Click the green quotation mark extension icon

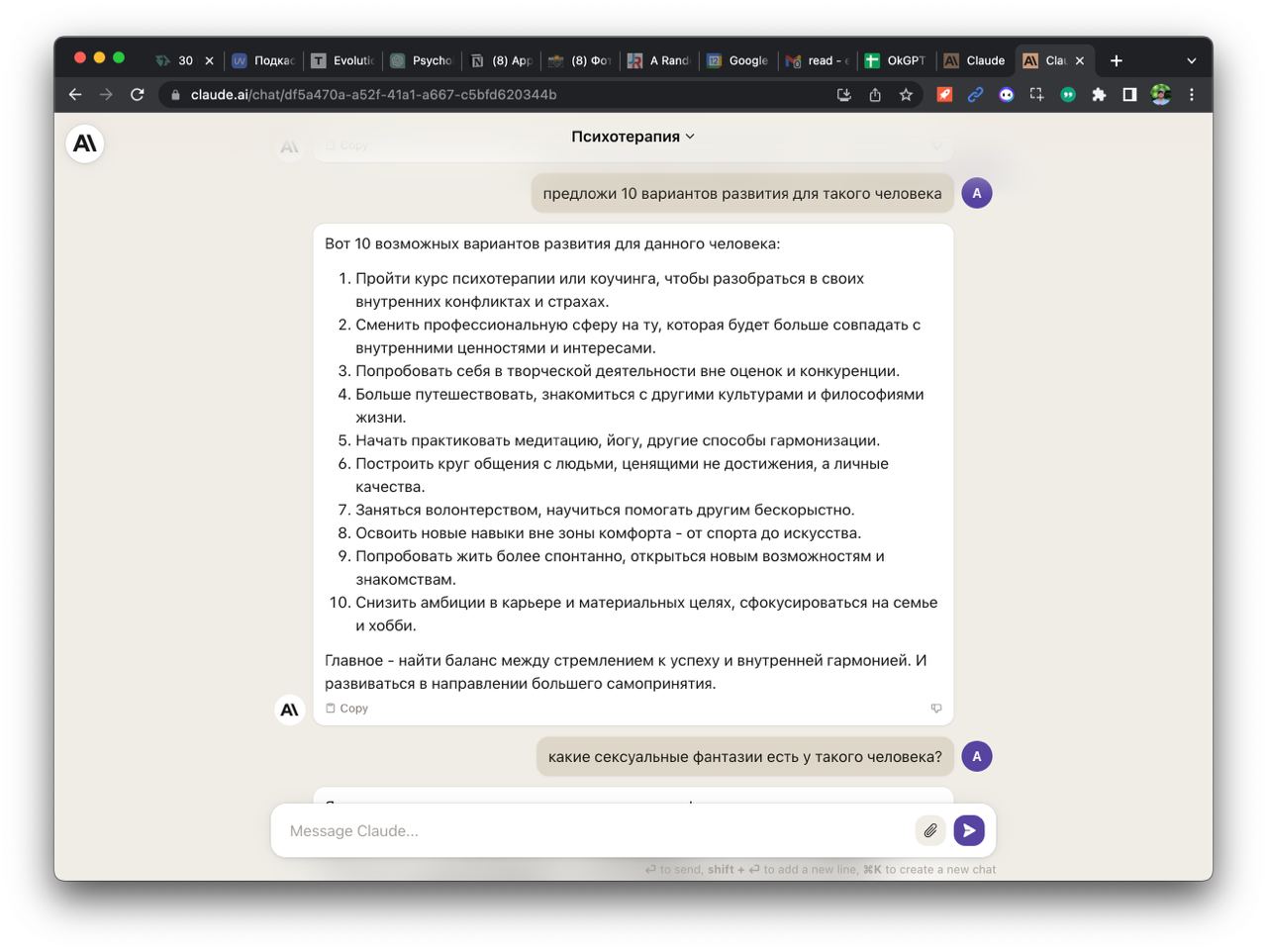pos(1068,95)
